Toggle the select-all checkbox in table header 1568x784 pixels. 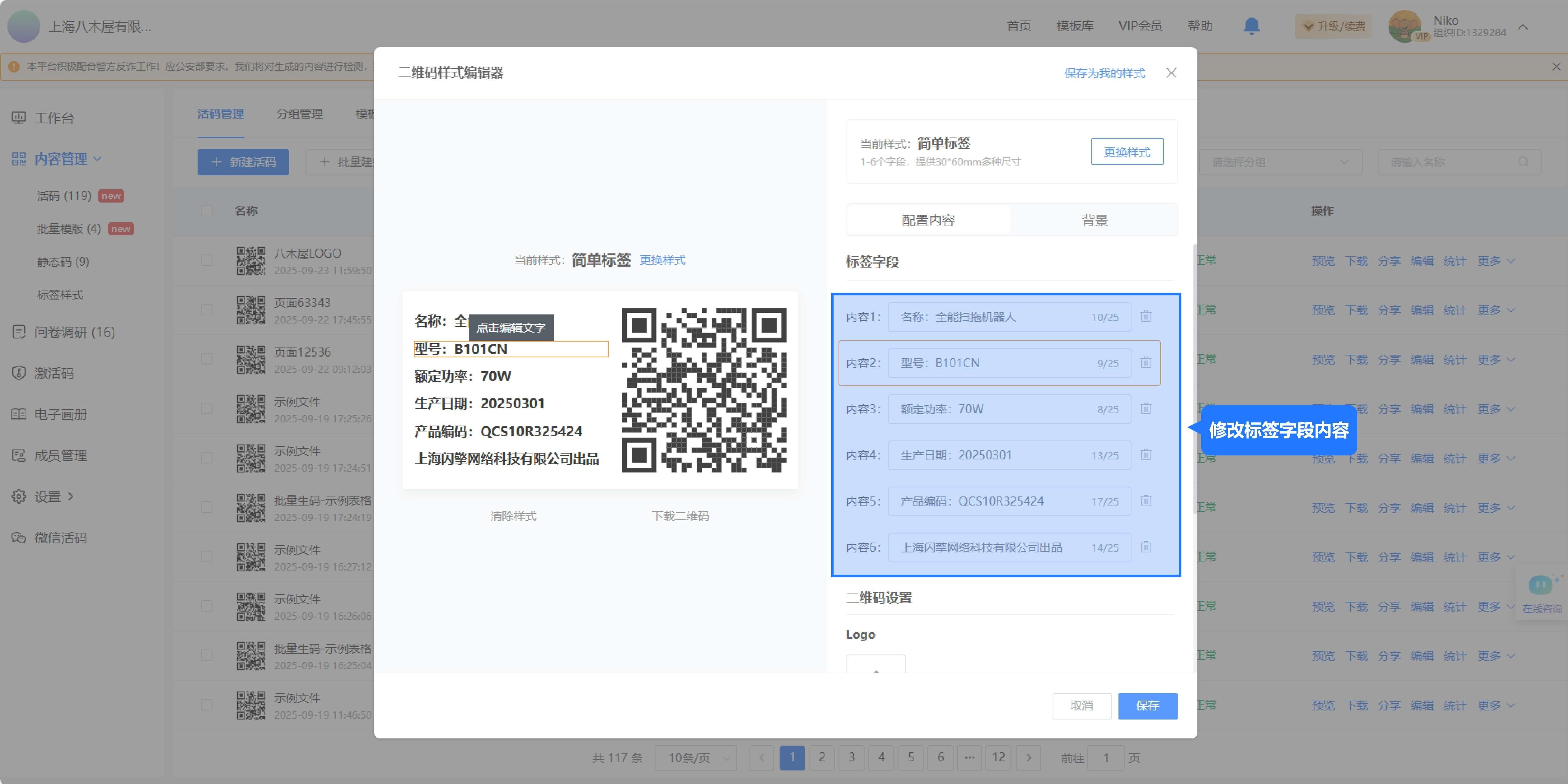coord(207,211)
